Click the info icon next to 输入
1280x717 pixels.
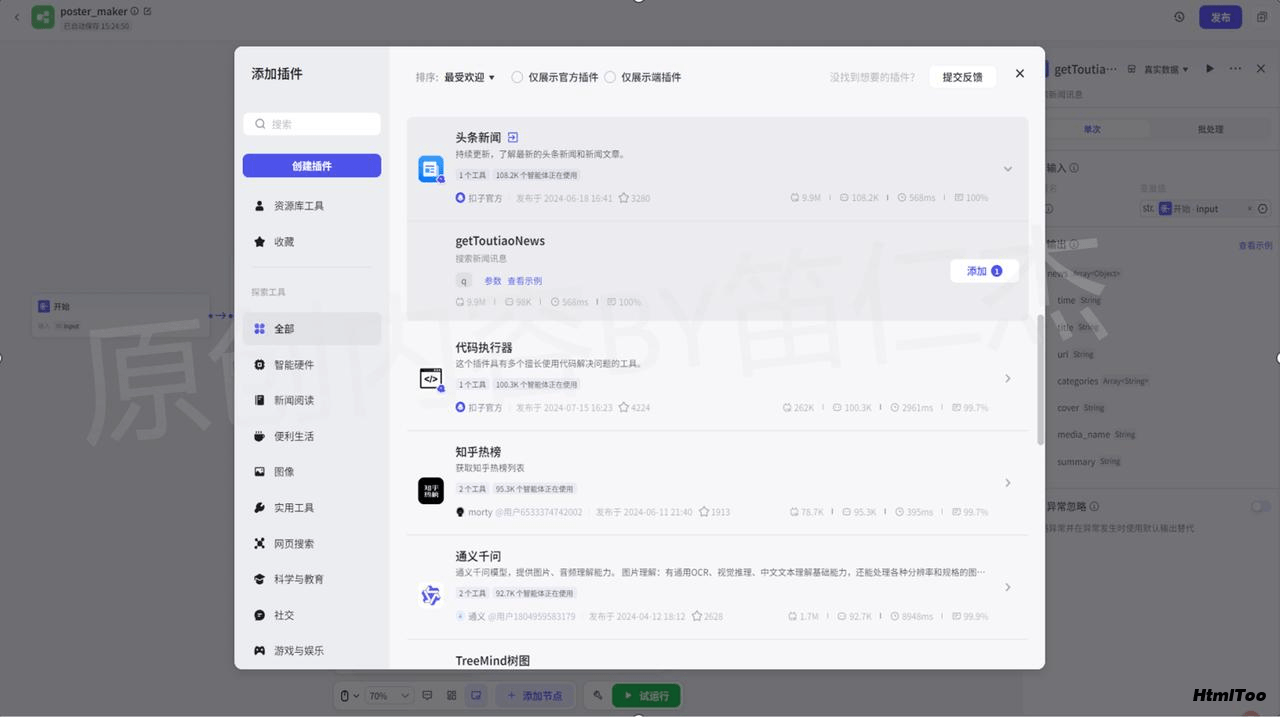[x=1074, y=168]
